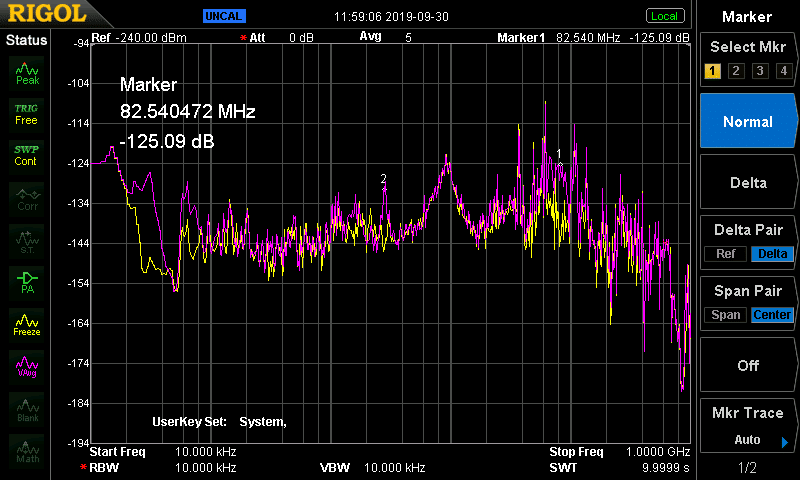
Task: Expand the Mkr Trace Auto submenu
Action: (747, 426)
